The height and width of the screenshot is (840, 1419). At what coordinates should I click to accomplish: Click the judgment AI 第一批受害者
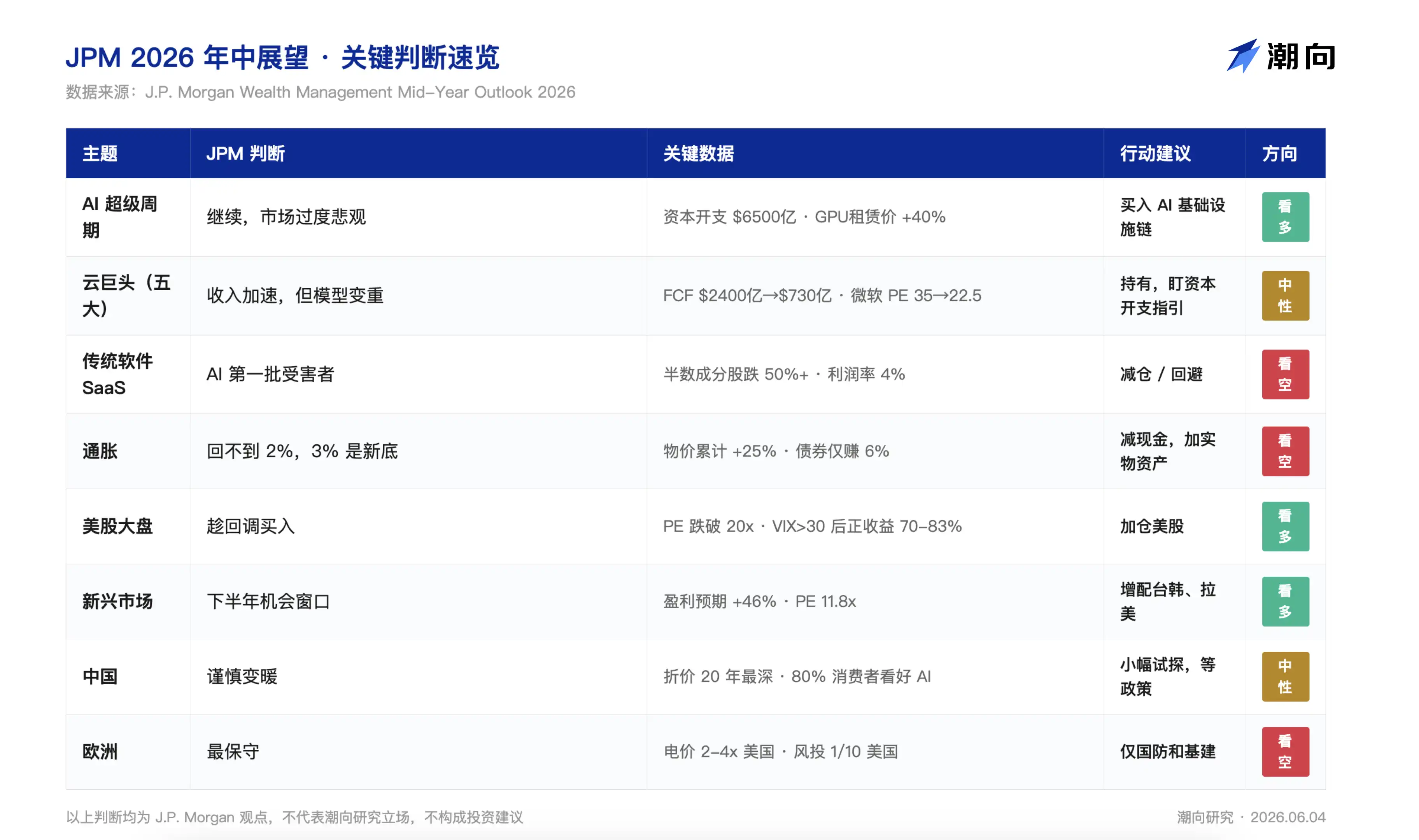(x=270, y=374)
